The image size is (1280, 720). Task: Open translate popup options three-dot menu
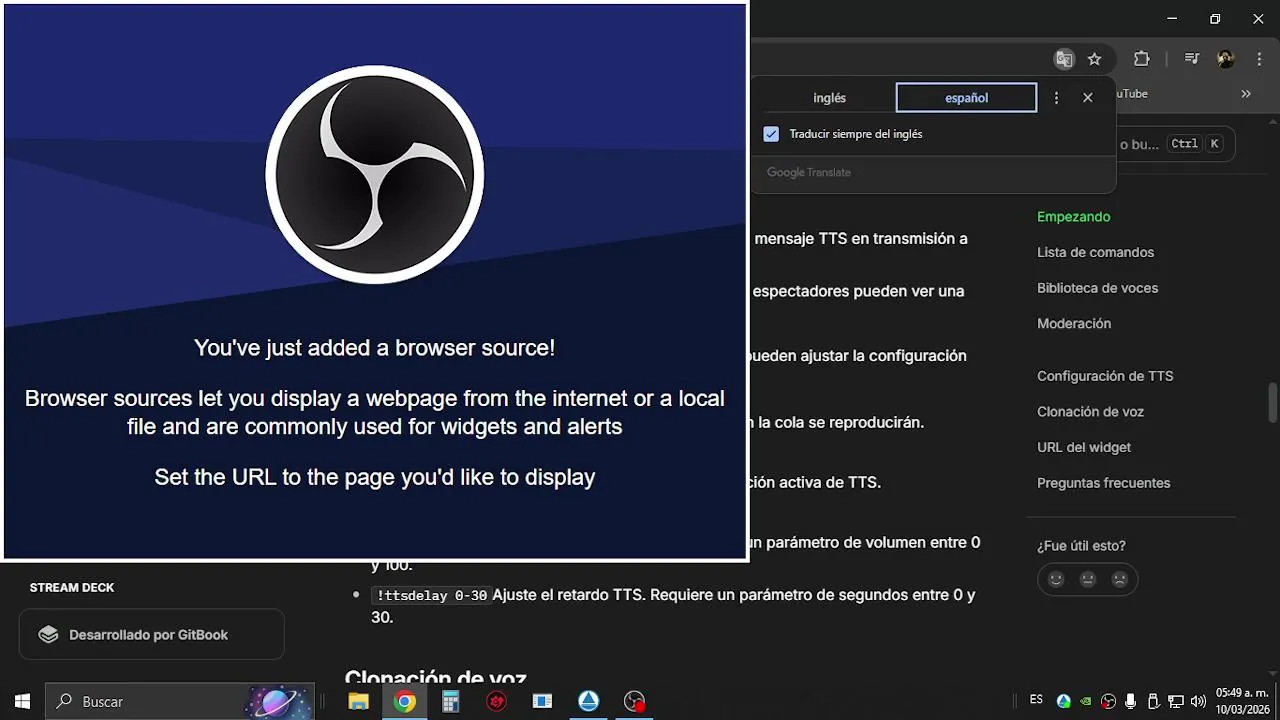[x=1057, y=98]
